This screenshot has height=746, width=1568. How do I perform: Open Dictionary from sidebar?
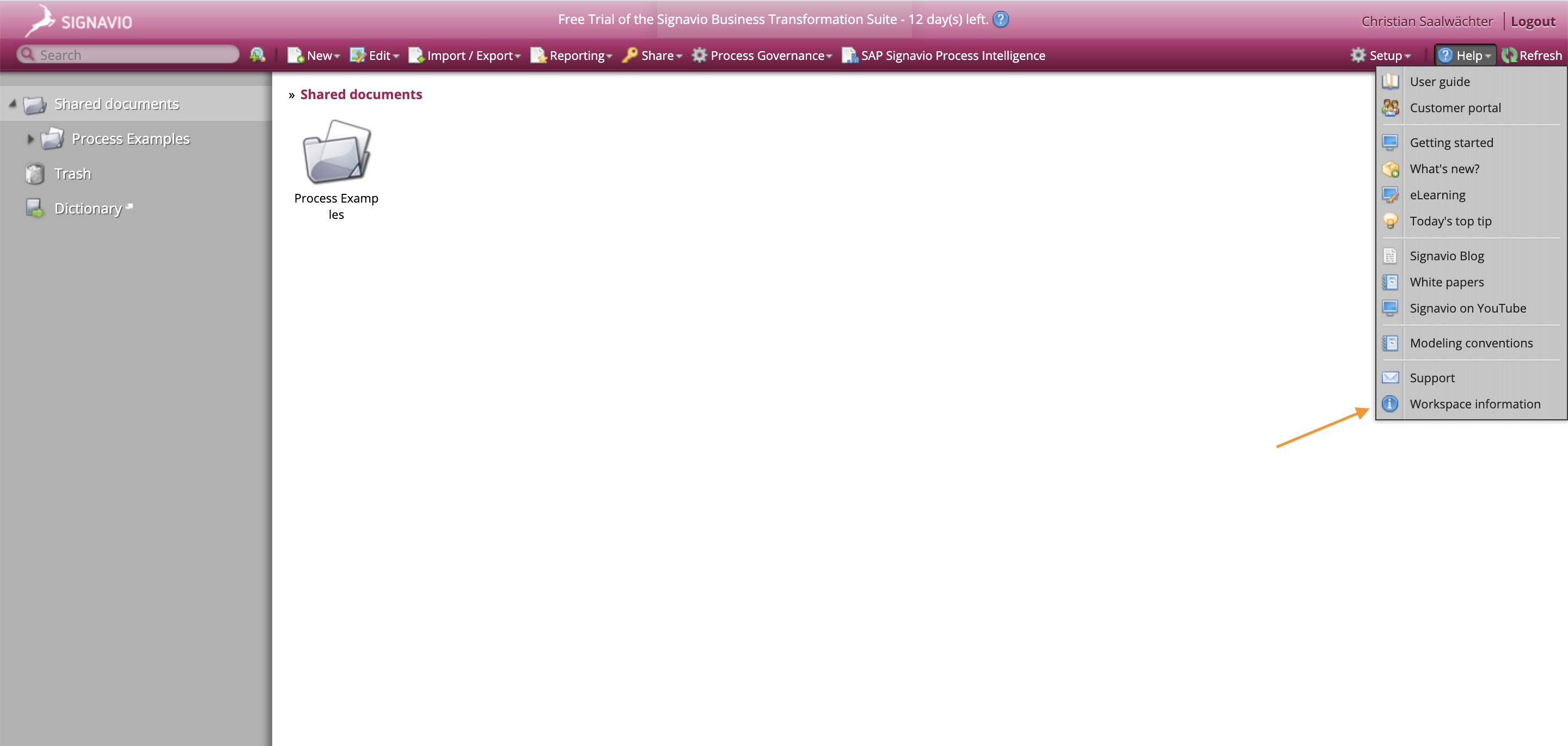click(x=88, y=209)
